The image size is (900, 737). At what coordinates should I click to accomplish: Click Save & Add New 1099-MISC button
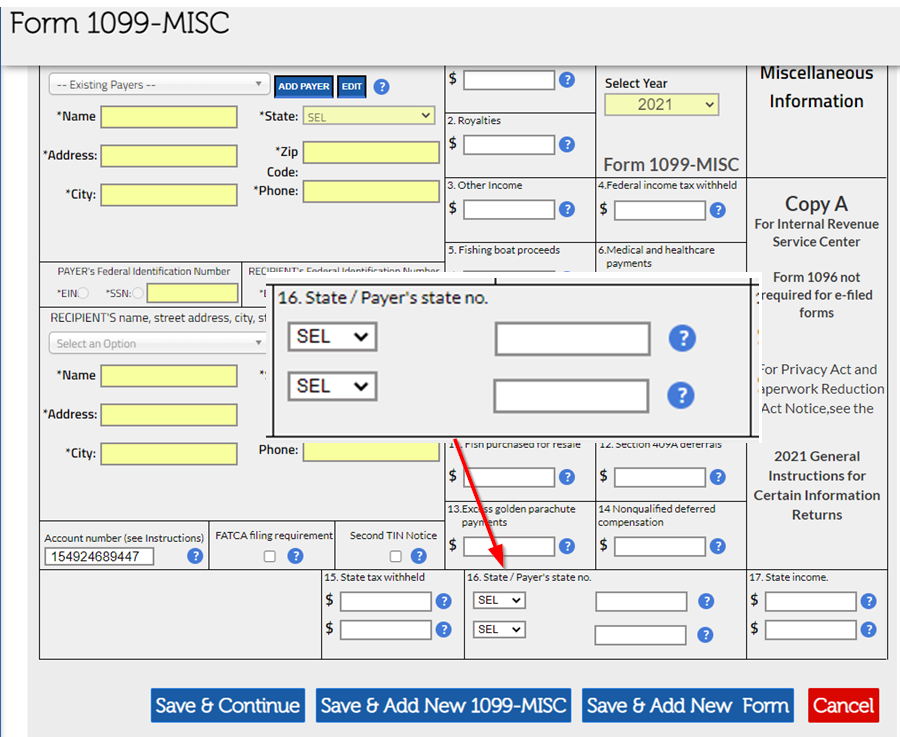(443, 705)
